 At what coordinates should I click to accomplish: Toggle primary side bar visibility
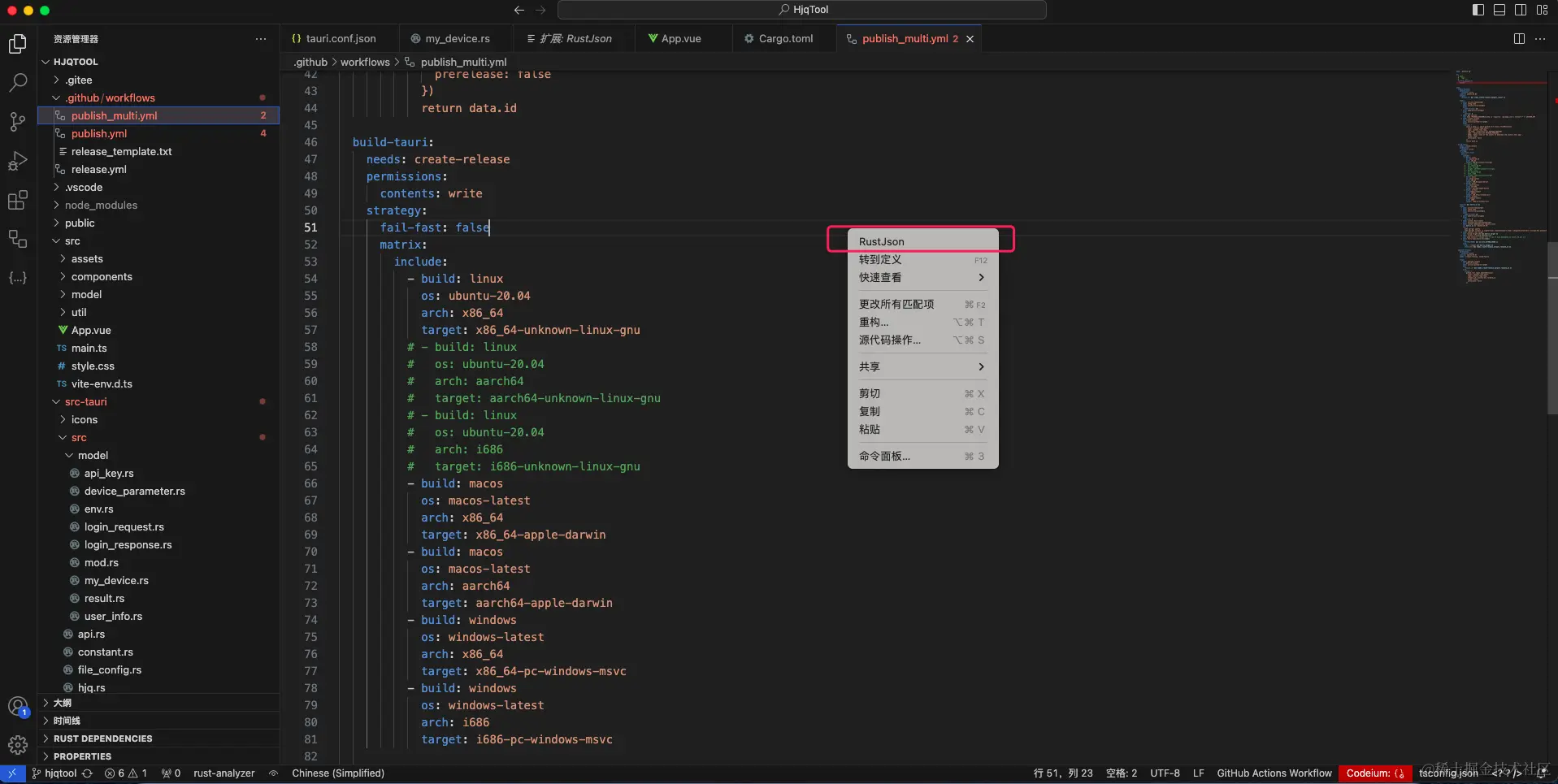pyautogui.click(x=1478, y=10)
